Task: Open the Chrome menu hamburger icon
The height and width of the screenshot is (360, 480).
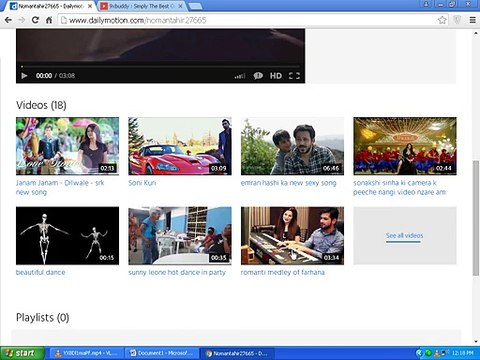Action: pos(473,20)
